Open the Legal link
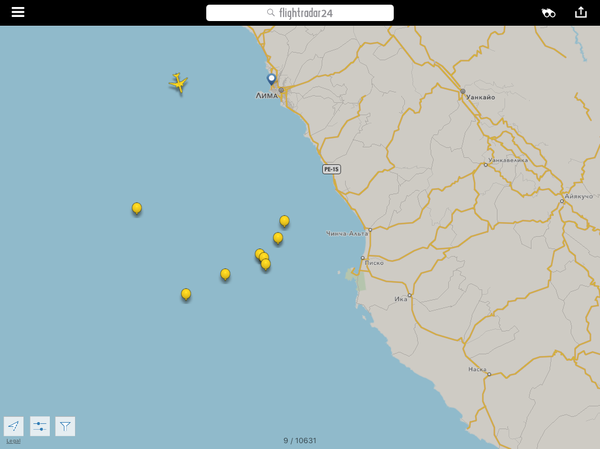This screenshot has height=449, width=600. [x=13, y=441]
